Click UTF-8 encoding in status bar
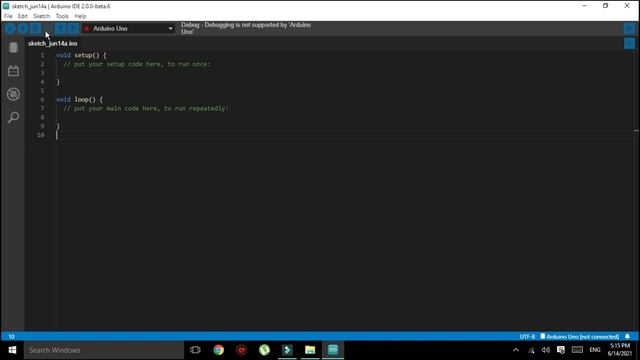 coord(527,337)
